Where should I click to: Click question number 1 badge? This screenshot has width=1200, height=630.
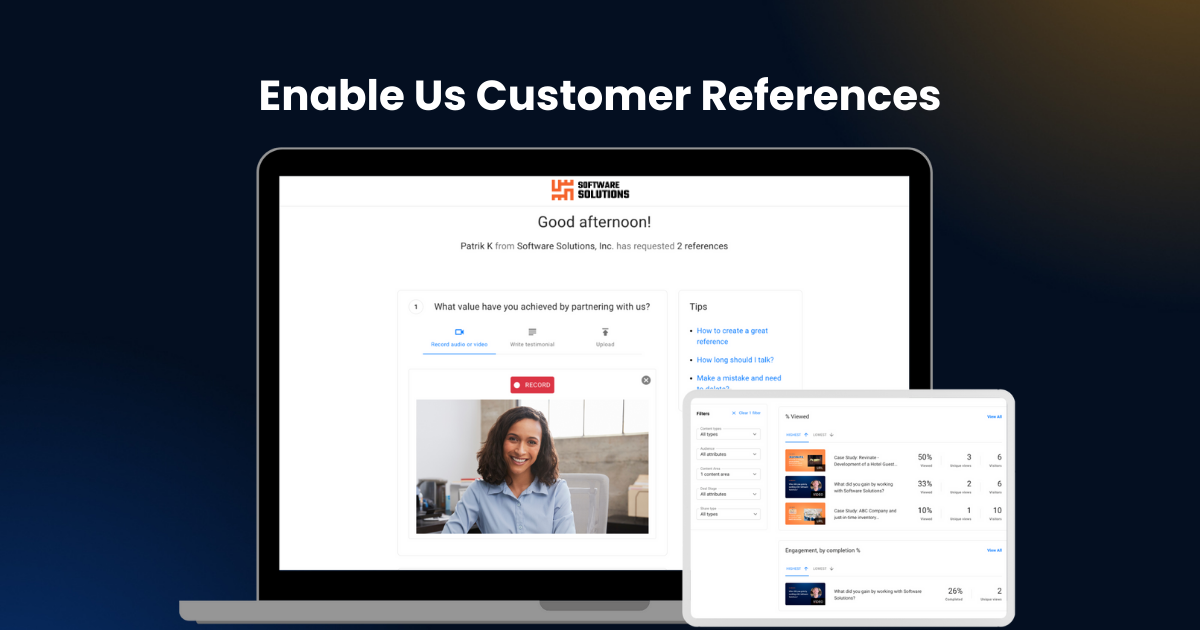click(416, 307)
